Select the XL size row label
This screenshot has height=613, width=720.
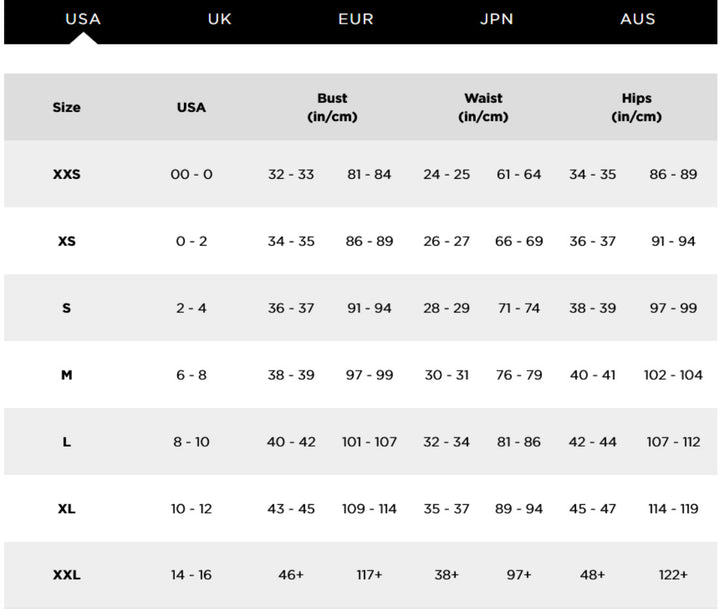[66, 509]
